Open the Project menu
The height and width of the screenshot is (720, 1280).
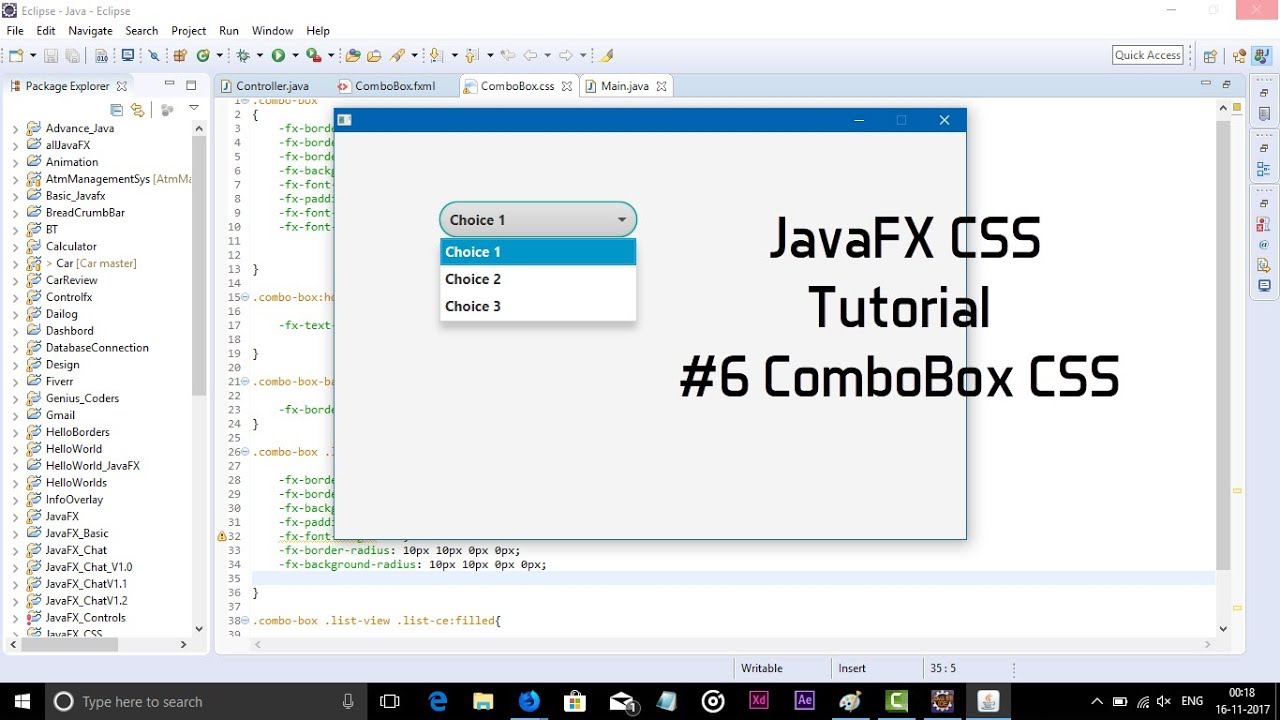click(188, 31)
